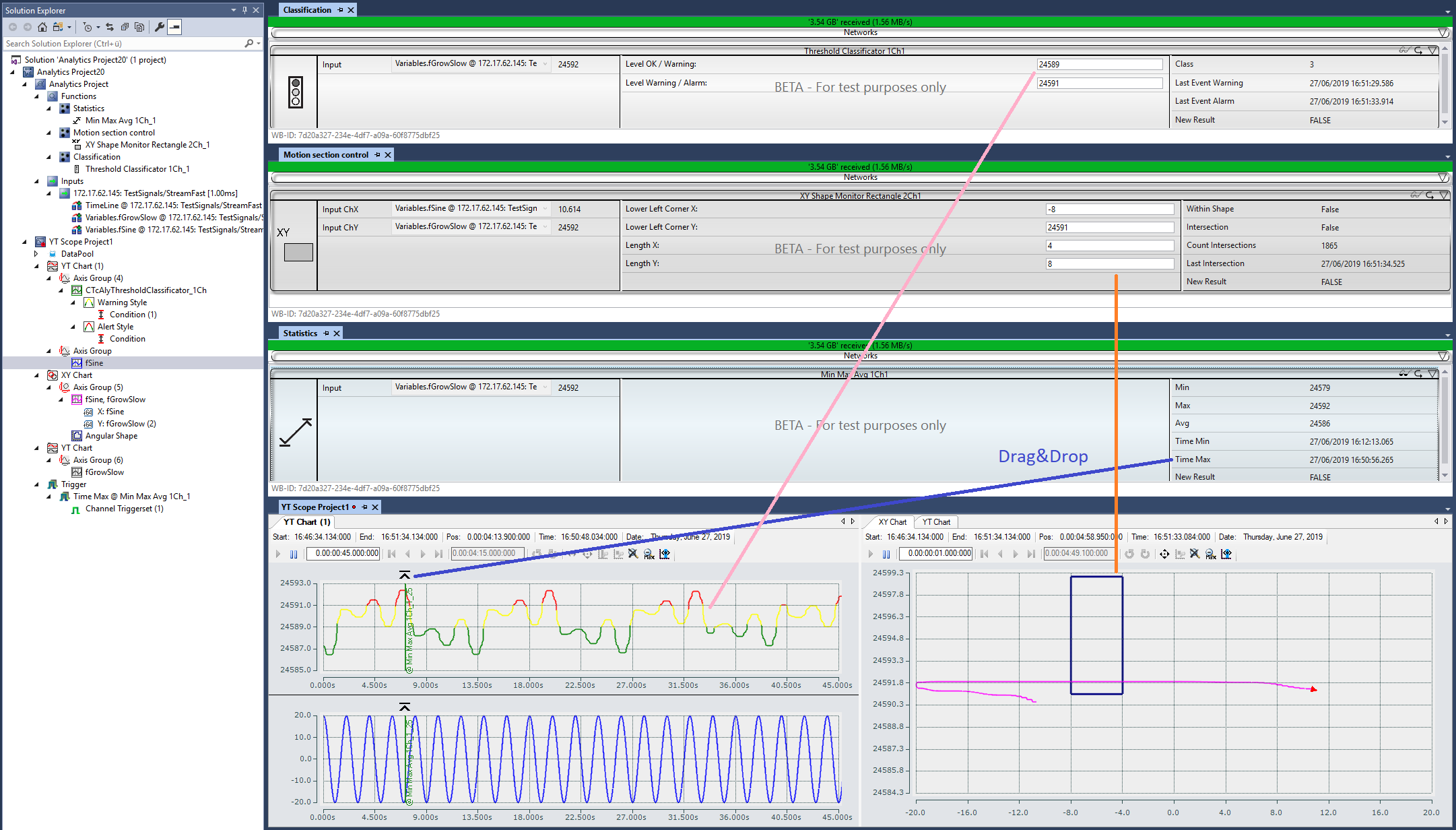Viewport: 1456px width, 830px height.
Task: Select the XY Chart tab in right pane
Action: point(892,522)
